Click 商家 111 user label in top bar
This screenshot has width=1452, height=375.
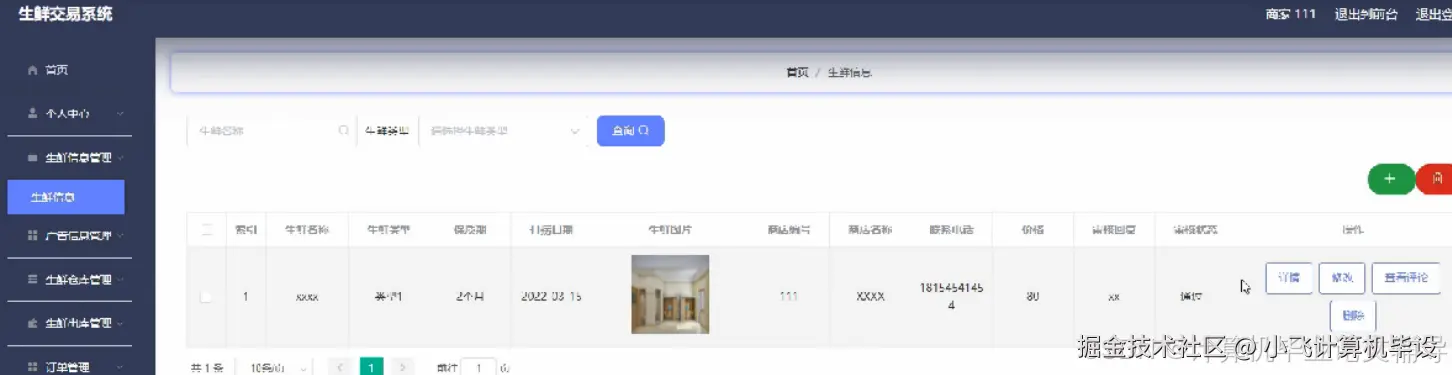(1290, 14)
